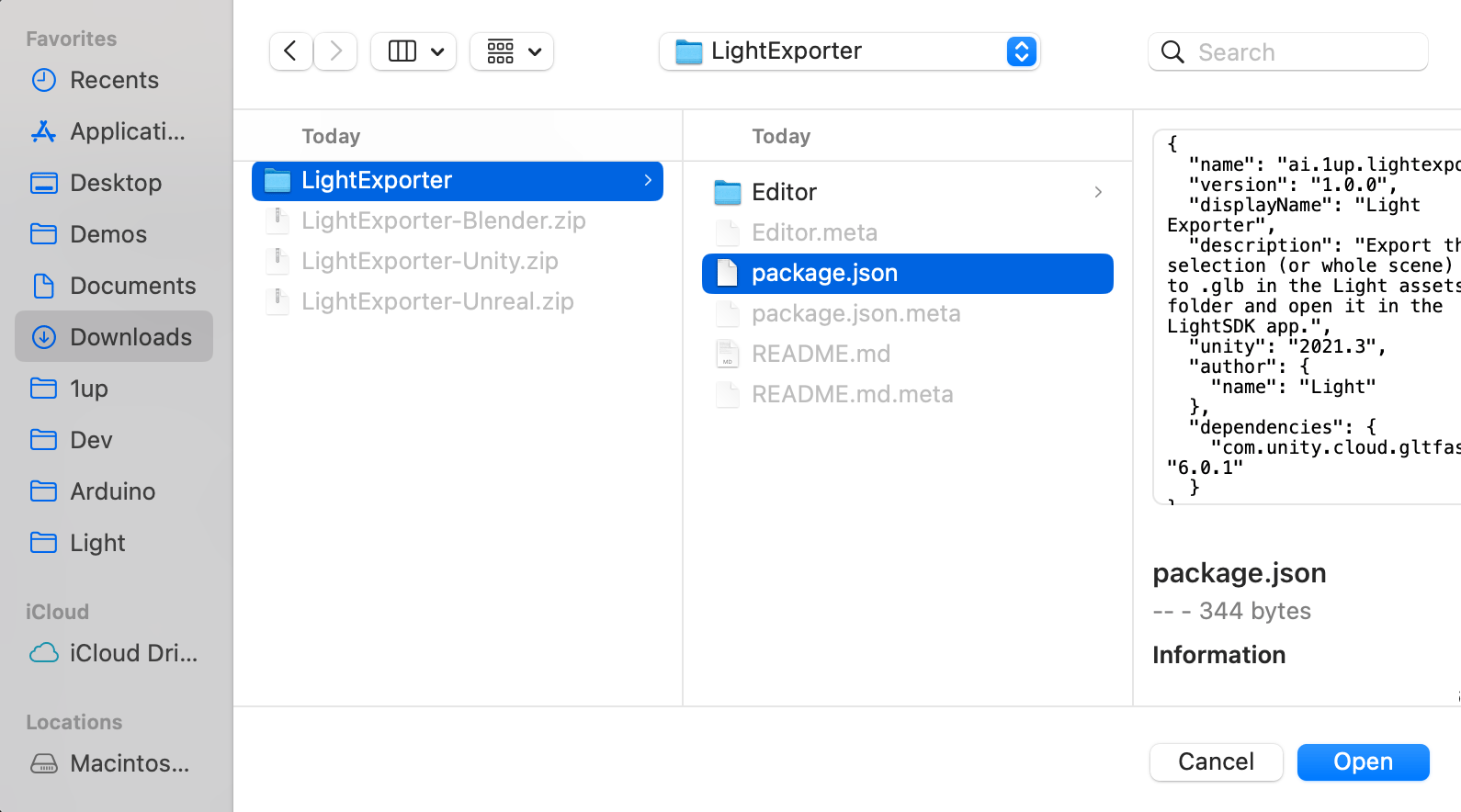This screenshot has width=1461, height=812.
Task: Click the package.json title in preview pane
Action: 1240,573
